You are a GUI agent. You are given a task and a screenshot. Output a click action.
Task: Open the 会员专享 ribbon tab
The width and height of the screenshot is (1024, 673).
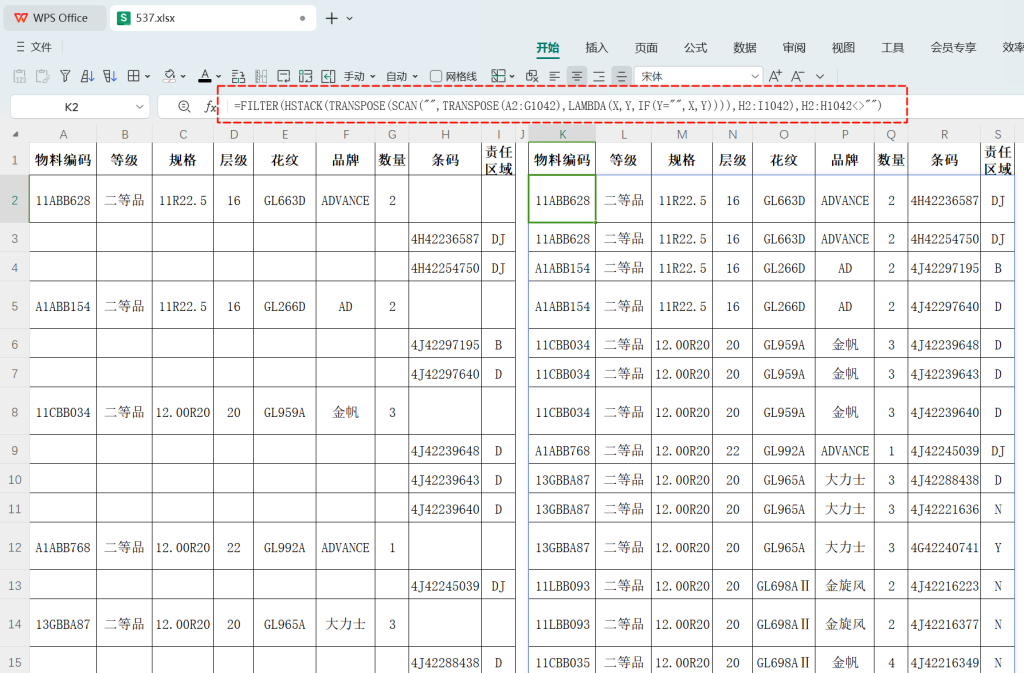[953, 48]
